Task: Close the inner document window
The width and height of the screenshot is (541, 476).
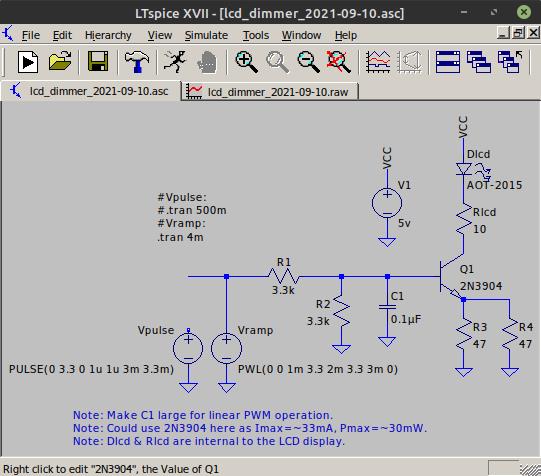Action: pyautogui.click(x=533, y=33)
